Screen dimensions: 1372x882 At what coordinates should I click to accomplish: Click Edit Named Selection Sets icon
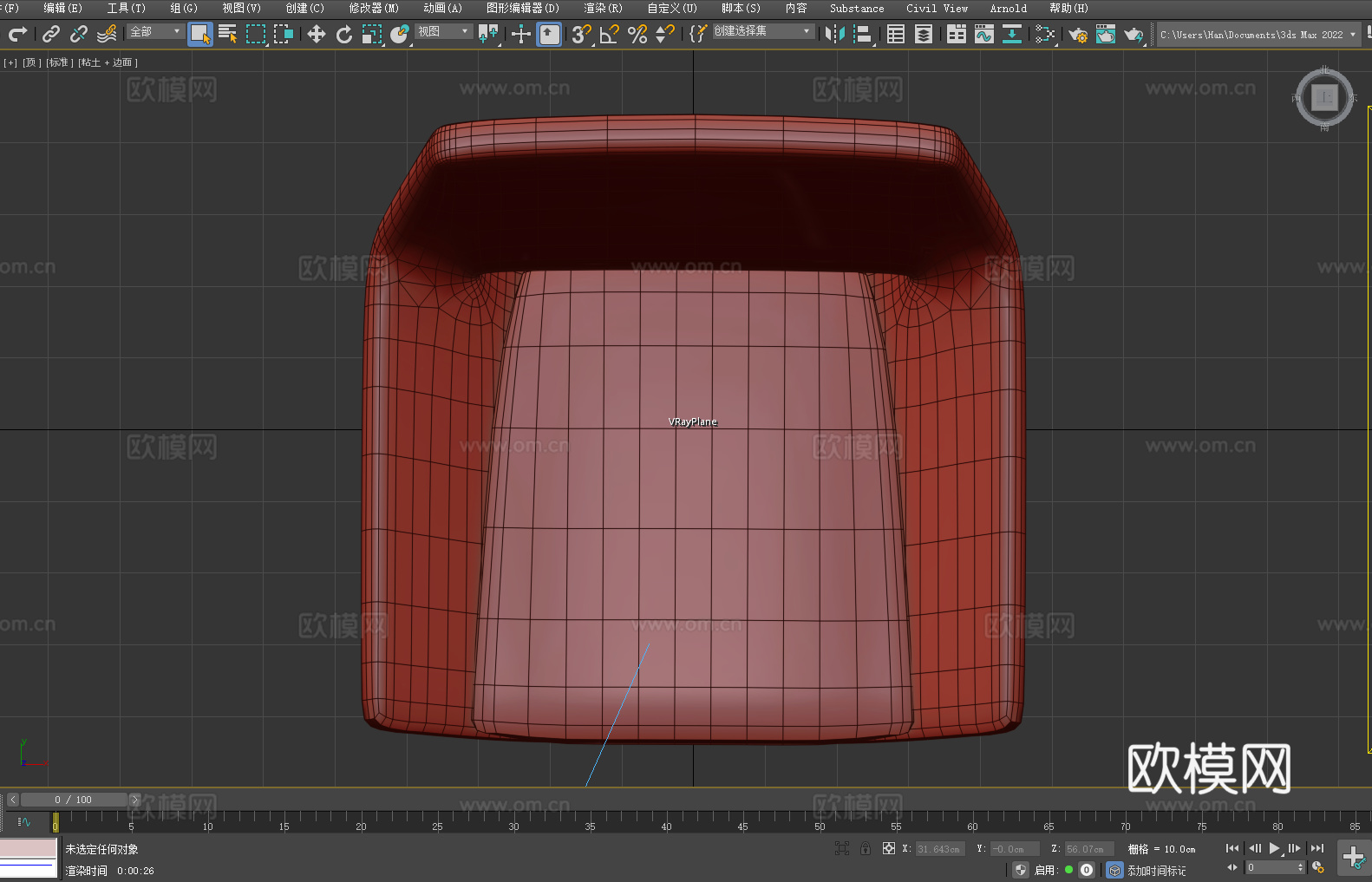pyautogui.click(x=698, y=34)
